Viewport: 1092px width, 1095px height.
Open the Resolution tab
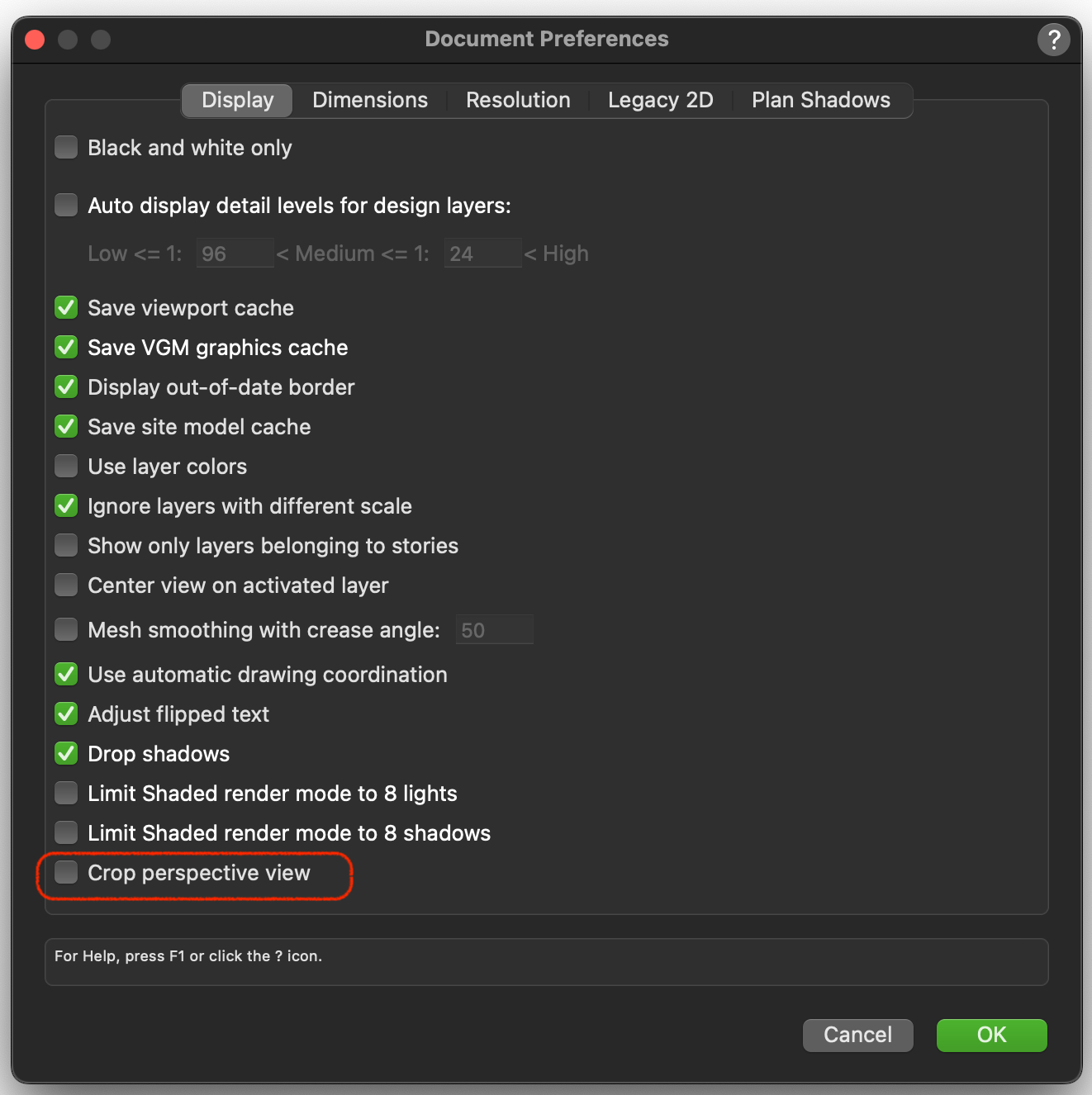click(x=518, y=100)
